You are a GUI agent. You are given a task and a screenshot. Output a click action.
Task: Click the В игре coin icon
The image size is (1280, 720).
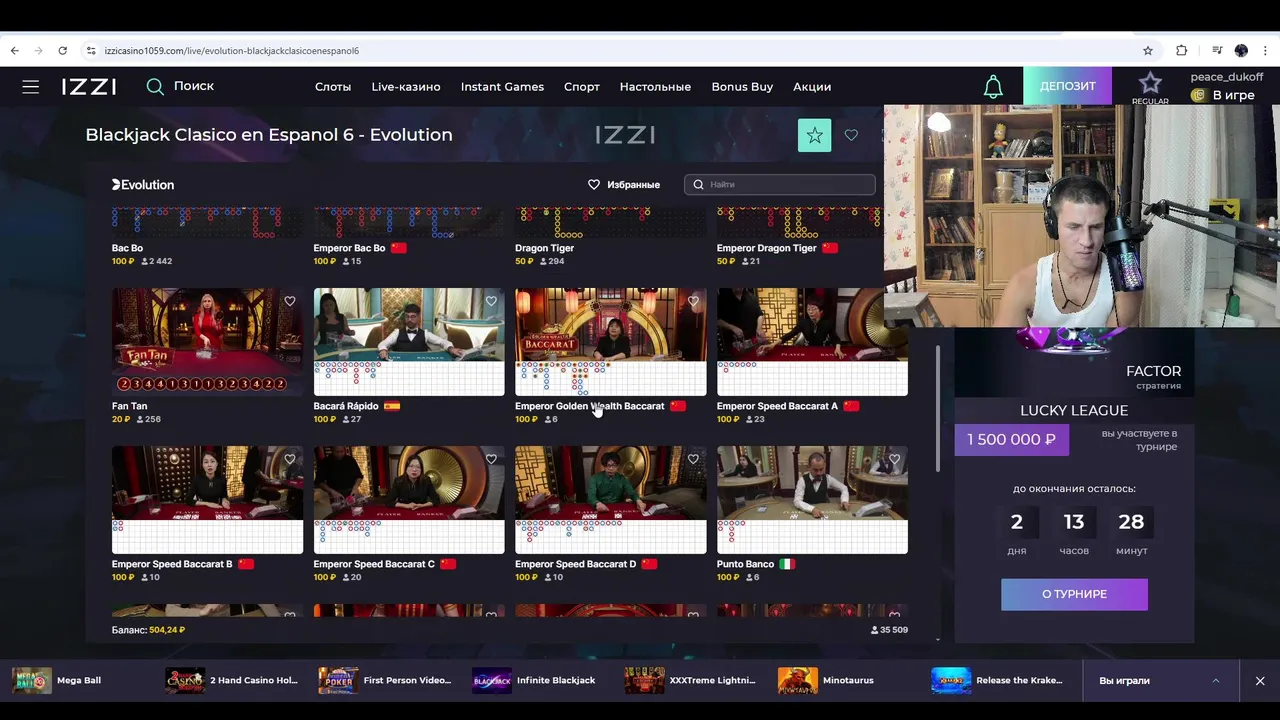click(x=1198, y=95)
